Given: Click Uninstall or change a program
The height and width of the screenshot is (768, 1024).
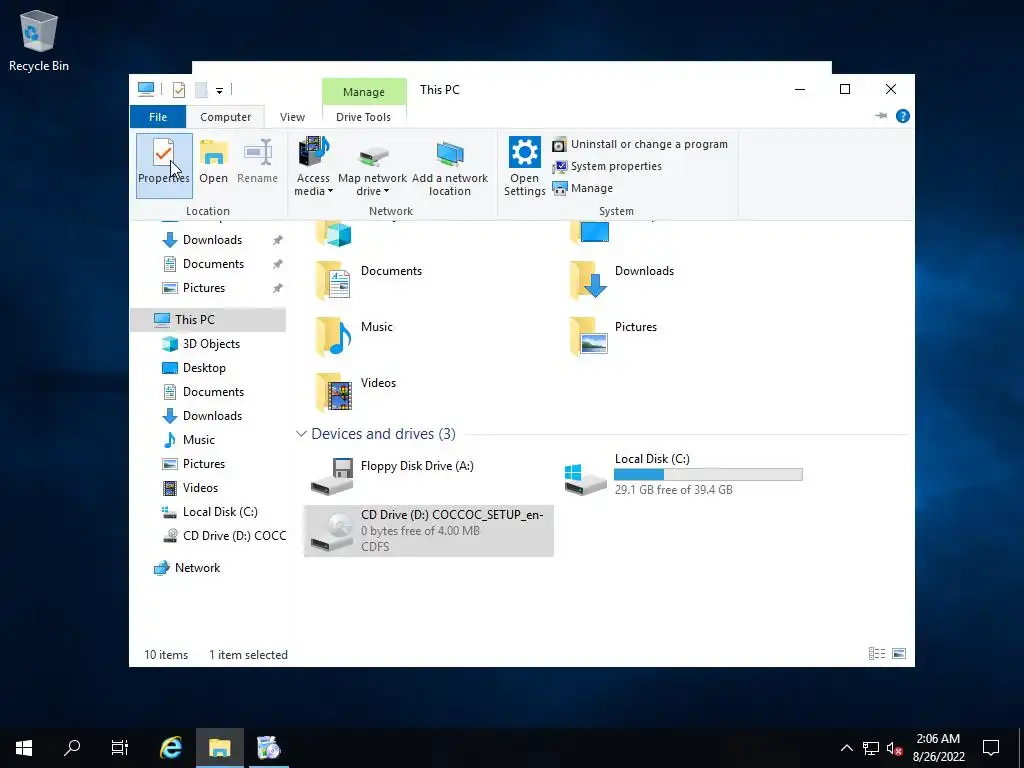Looking at the screenshot, I should (640, 144).
